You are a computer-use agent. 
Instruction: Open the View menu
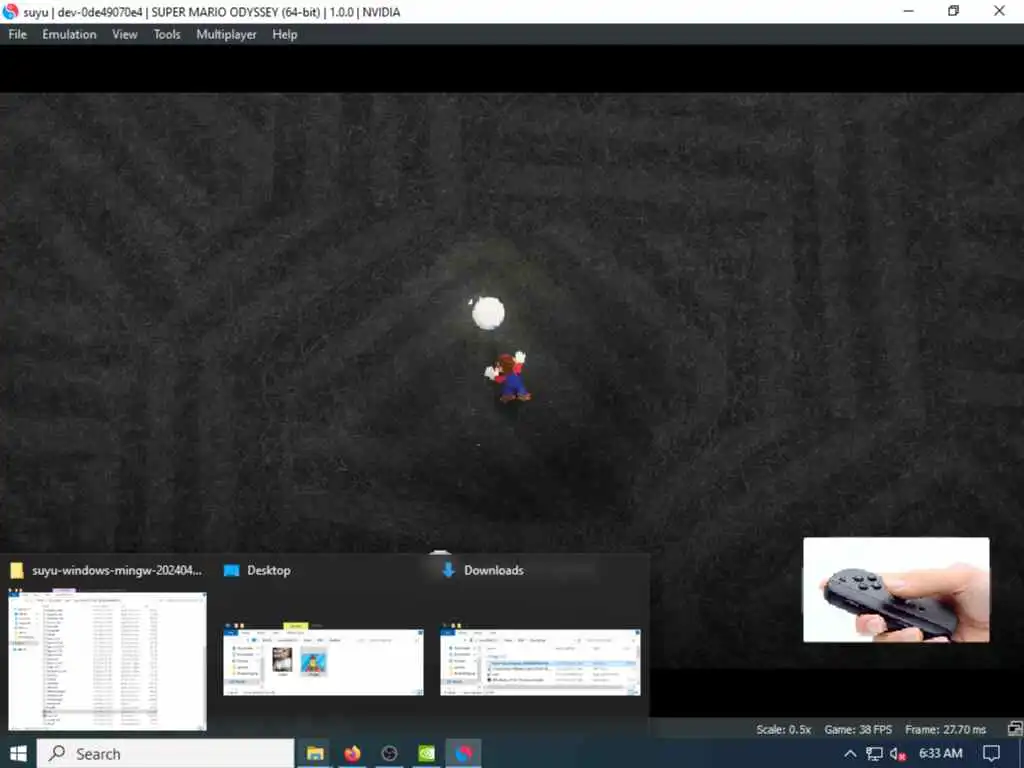pyautogui.click(x=125, y=35)
